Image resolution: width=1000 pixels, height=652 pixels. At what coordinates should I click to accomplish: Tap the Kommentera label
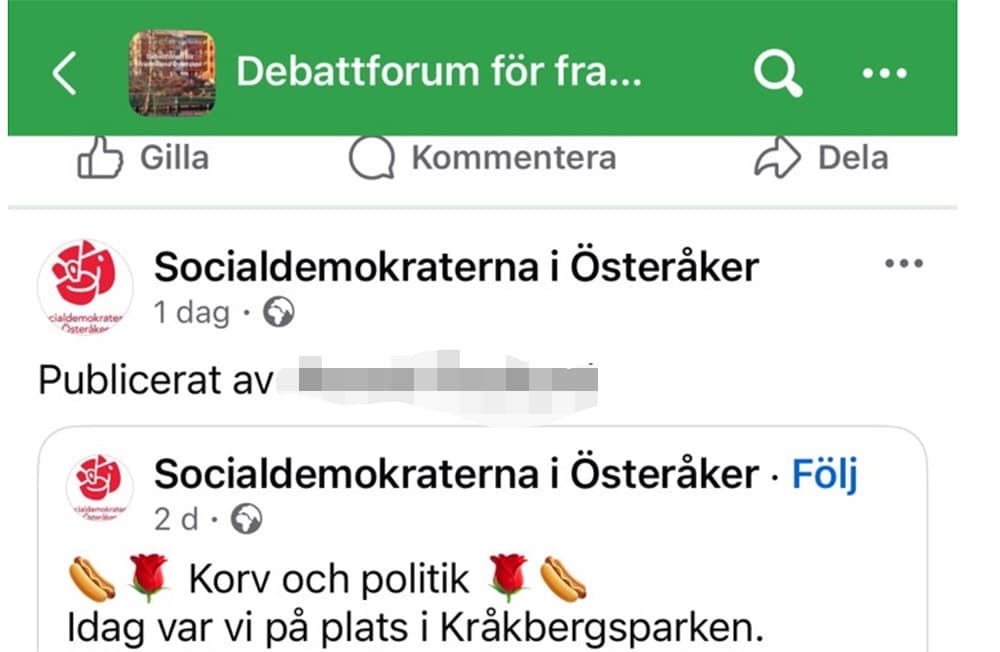tap(513, 158)
